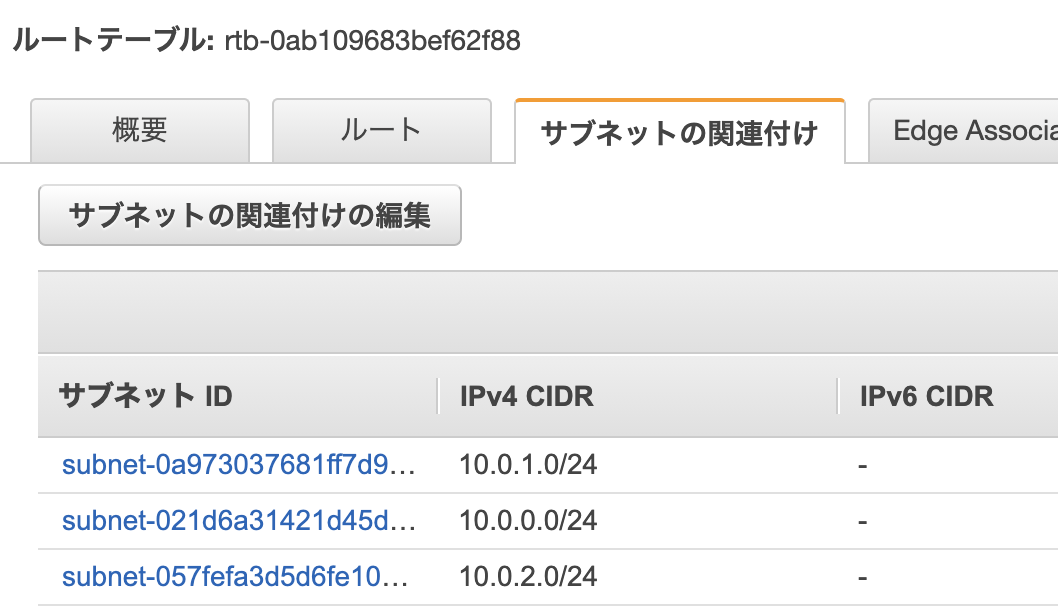
Task: Open subnet-0a973037681ff7d9 link
Action: 238,465
